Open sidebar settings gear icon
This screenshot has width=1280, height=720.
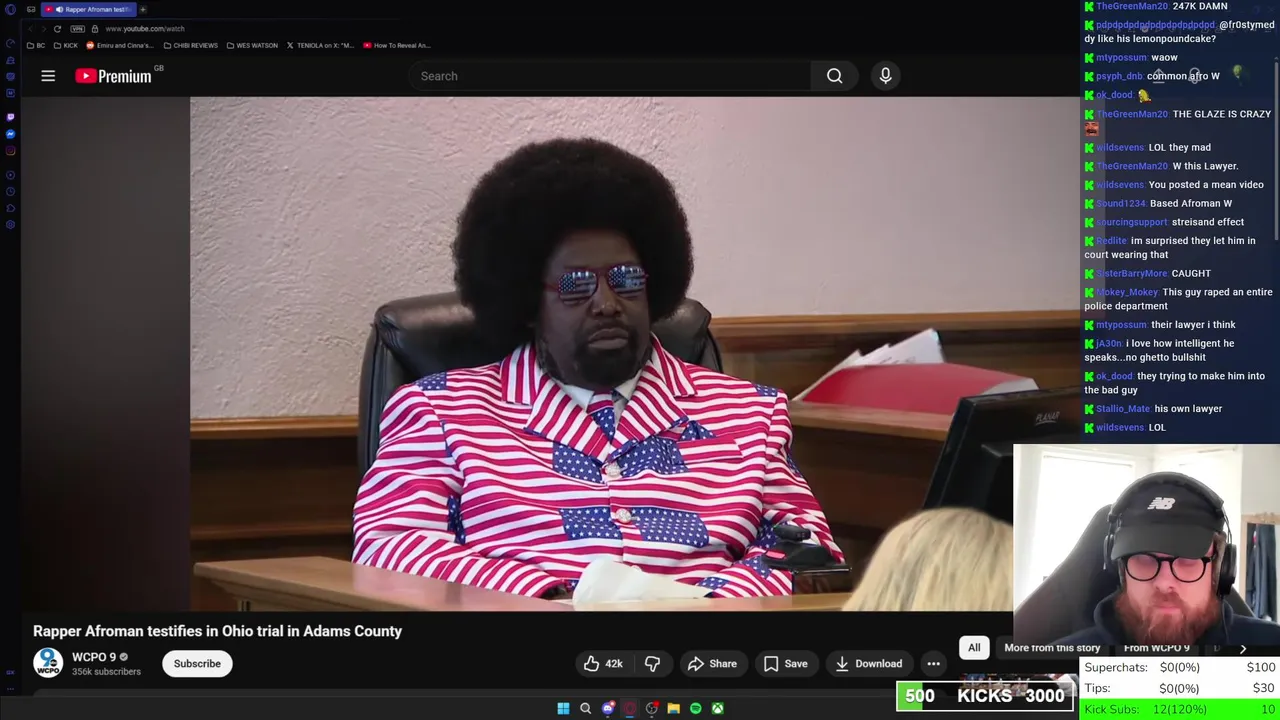coord(10,225)
